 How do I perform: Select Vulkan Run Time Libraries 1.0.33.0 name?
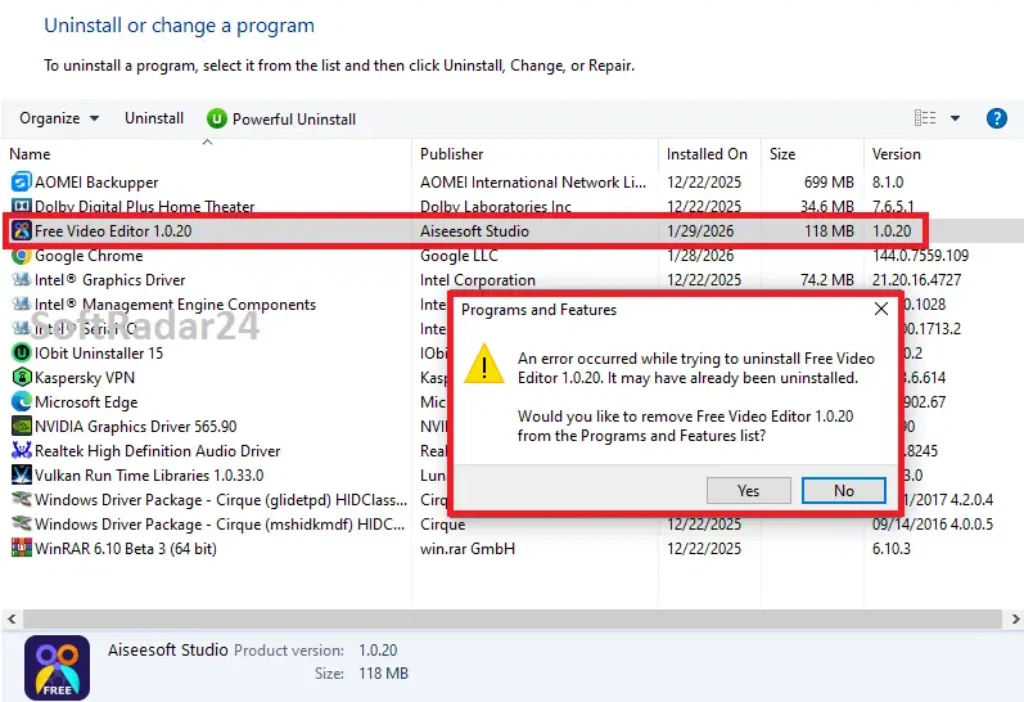(149, 475)
